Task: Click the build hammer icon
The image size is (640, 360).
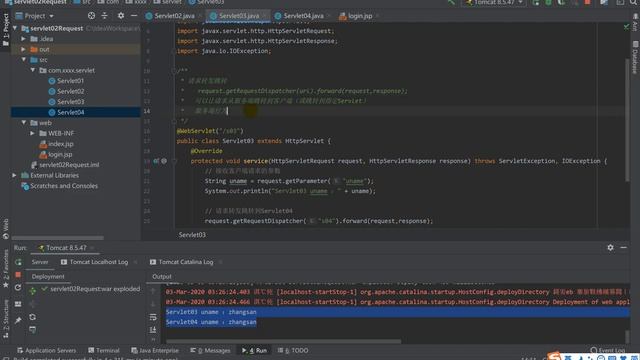Action: [x=451, y=3]
